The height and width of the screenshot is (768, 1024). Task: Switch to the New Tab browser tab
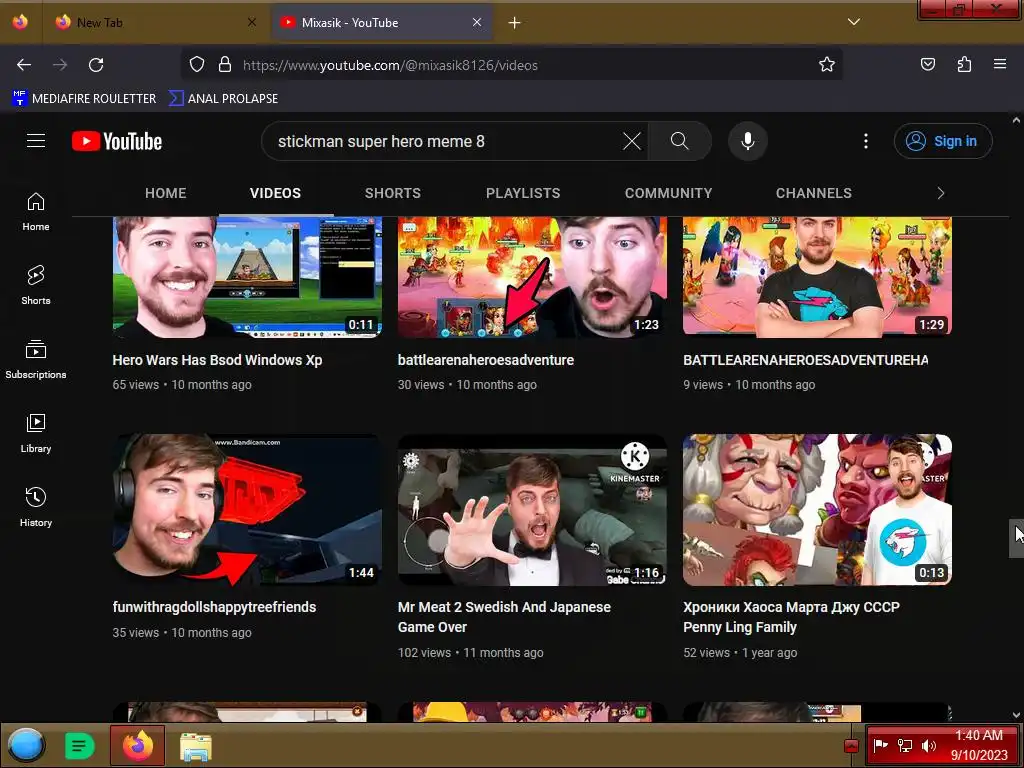pyautogui.click(x=157, y=23)
